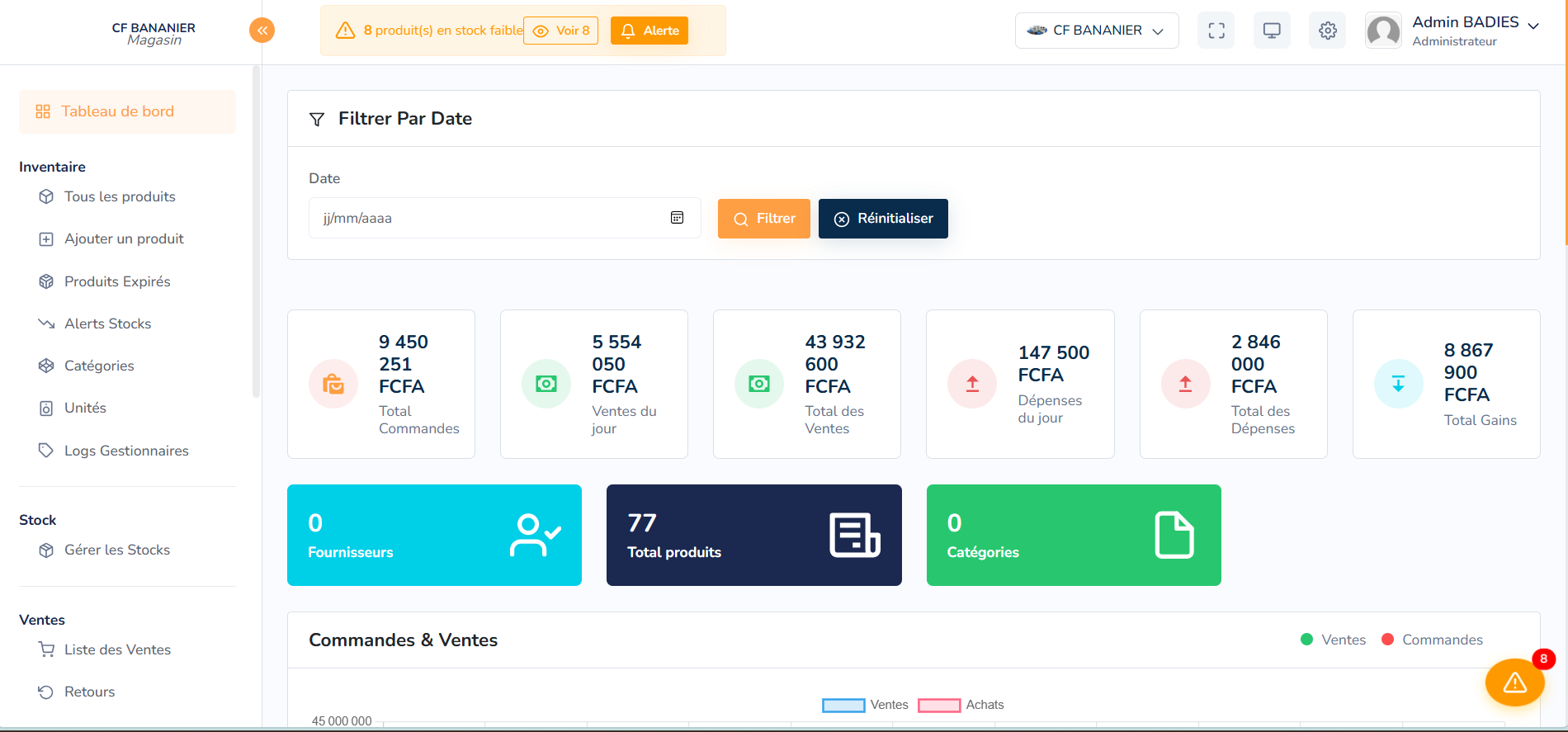Expand the Admin BADIES user menu chevron

(1533, 26)
